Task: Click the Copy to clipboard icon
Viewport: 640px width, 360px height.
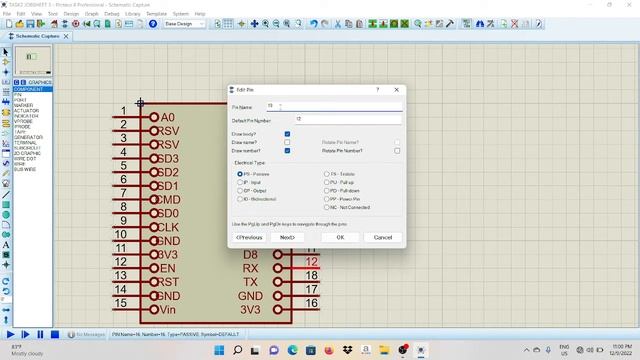Action: (x=348, y=24)
